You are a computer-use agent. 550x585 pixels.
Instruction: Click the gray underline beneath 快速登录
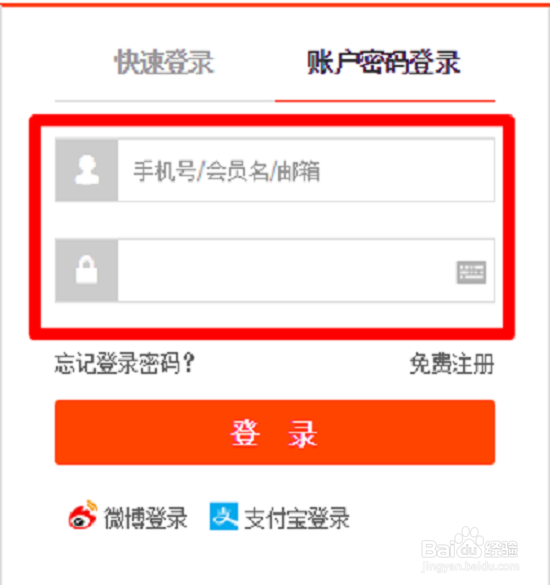pyautogui.click(x=165, y=101)
